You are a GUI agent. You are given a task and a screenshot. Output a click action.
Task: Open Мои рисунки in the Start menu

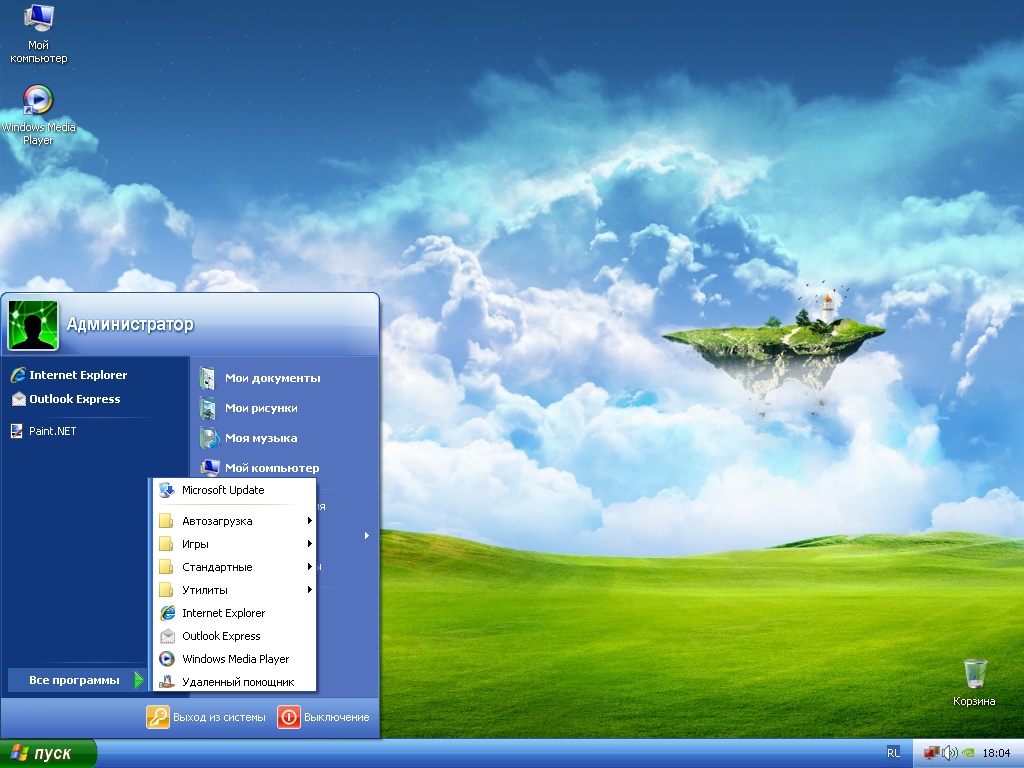click(x=249, y=408)
